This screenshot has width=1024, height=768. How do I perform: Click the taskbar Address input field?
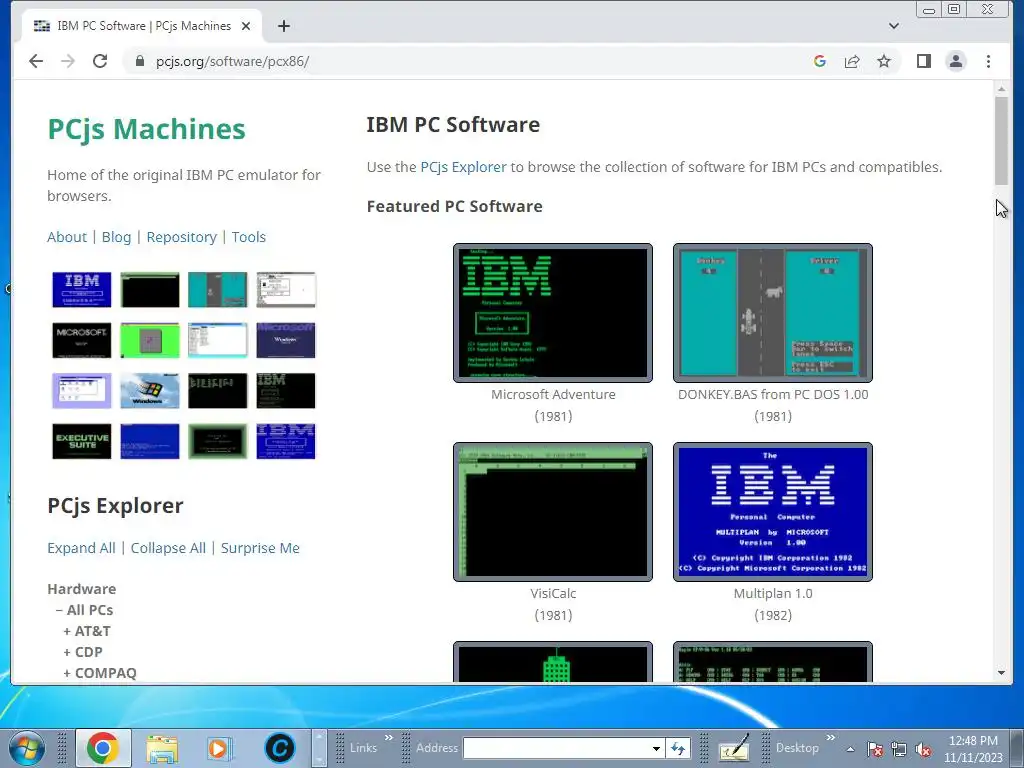pyautogui.click(x=556, y=748)
